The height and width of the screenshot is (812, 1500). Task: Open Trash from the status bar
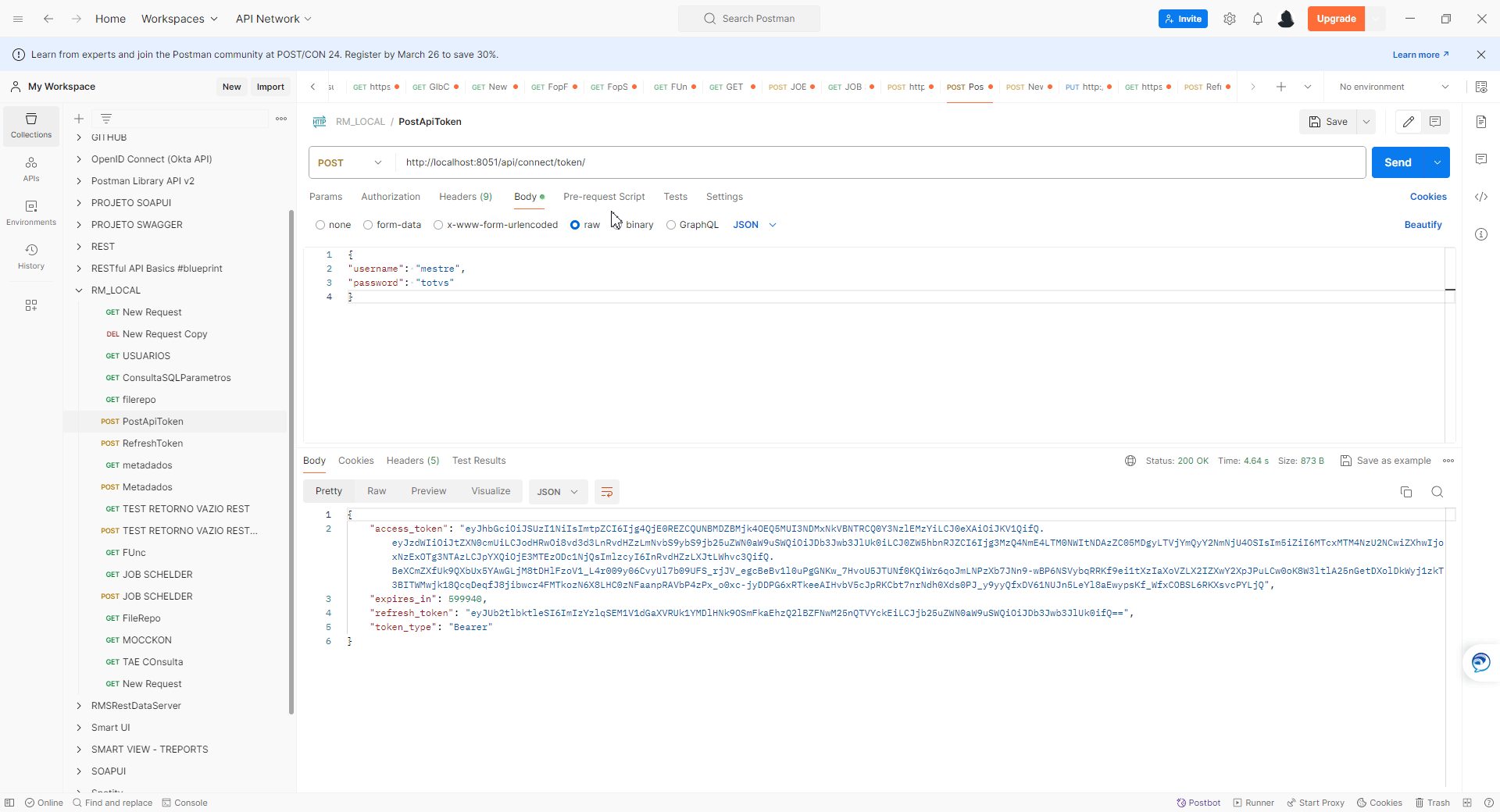[x=1432, y=803]
